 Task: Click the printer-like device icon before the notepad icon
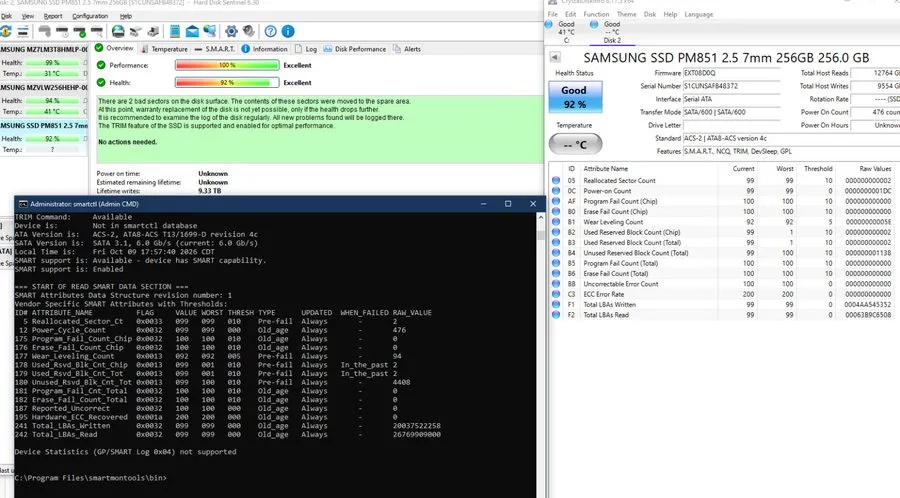153,31
